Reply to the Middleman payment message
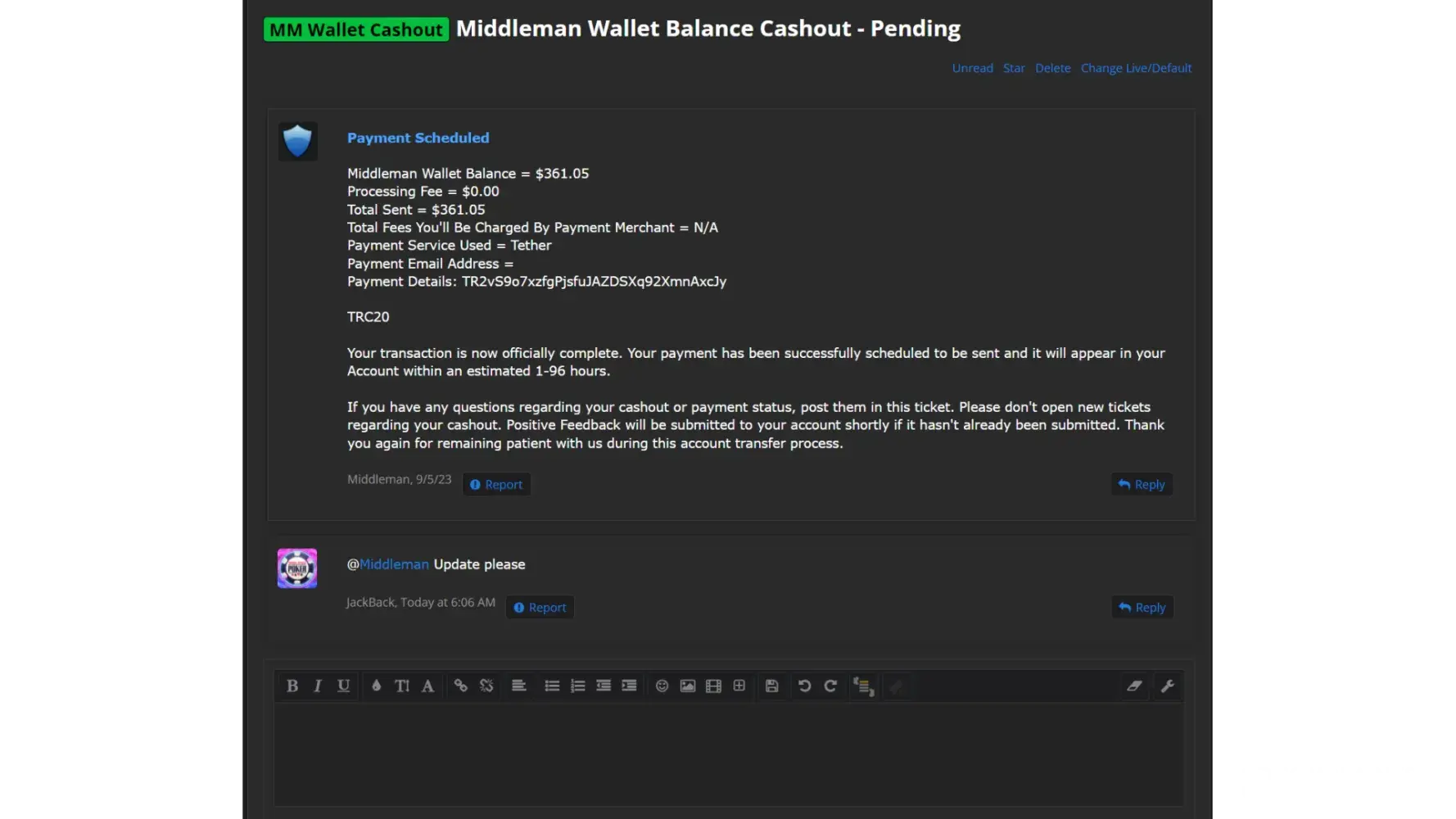This screenshot has width=1456, height=819. click(1142, 485)
